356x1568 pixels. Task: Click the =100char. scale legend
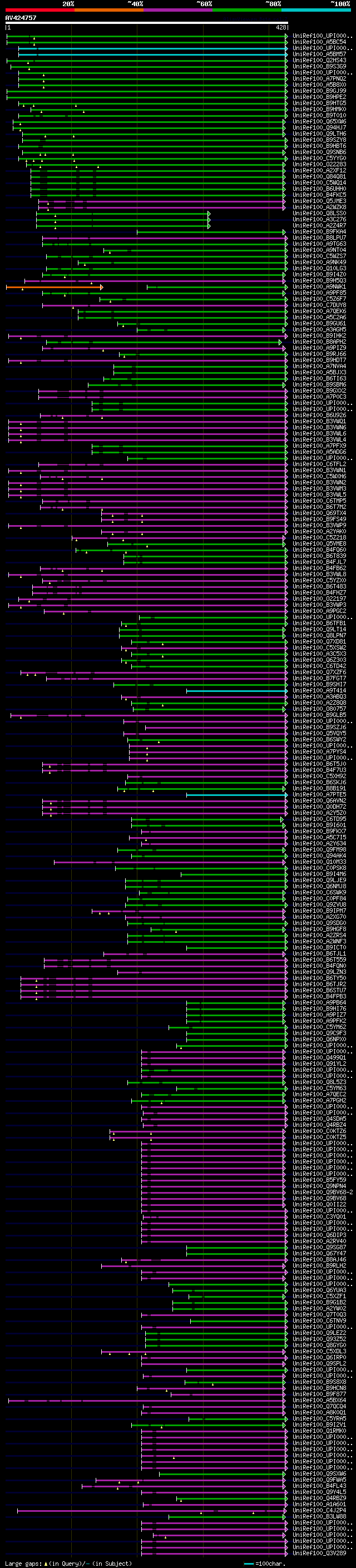coord(265,1563)
